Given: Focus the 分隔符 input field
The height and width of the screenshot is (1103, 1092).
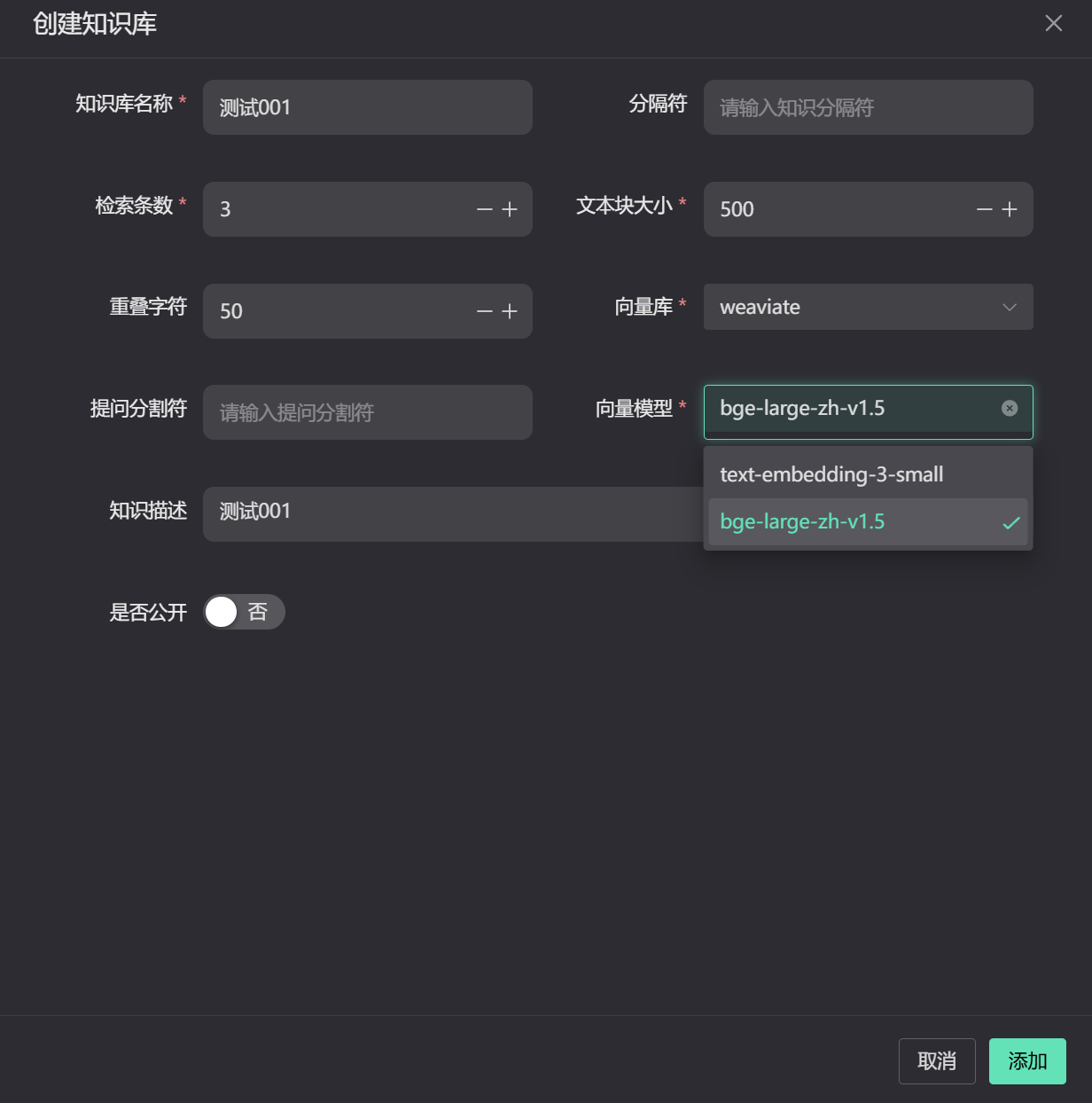Looking at the screenshot, I should click(x=869, y=107).
